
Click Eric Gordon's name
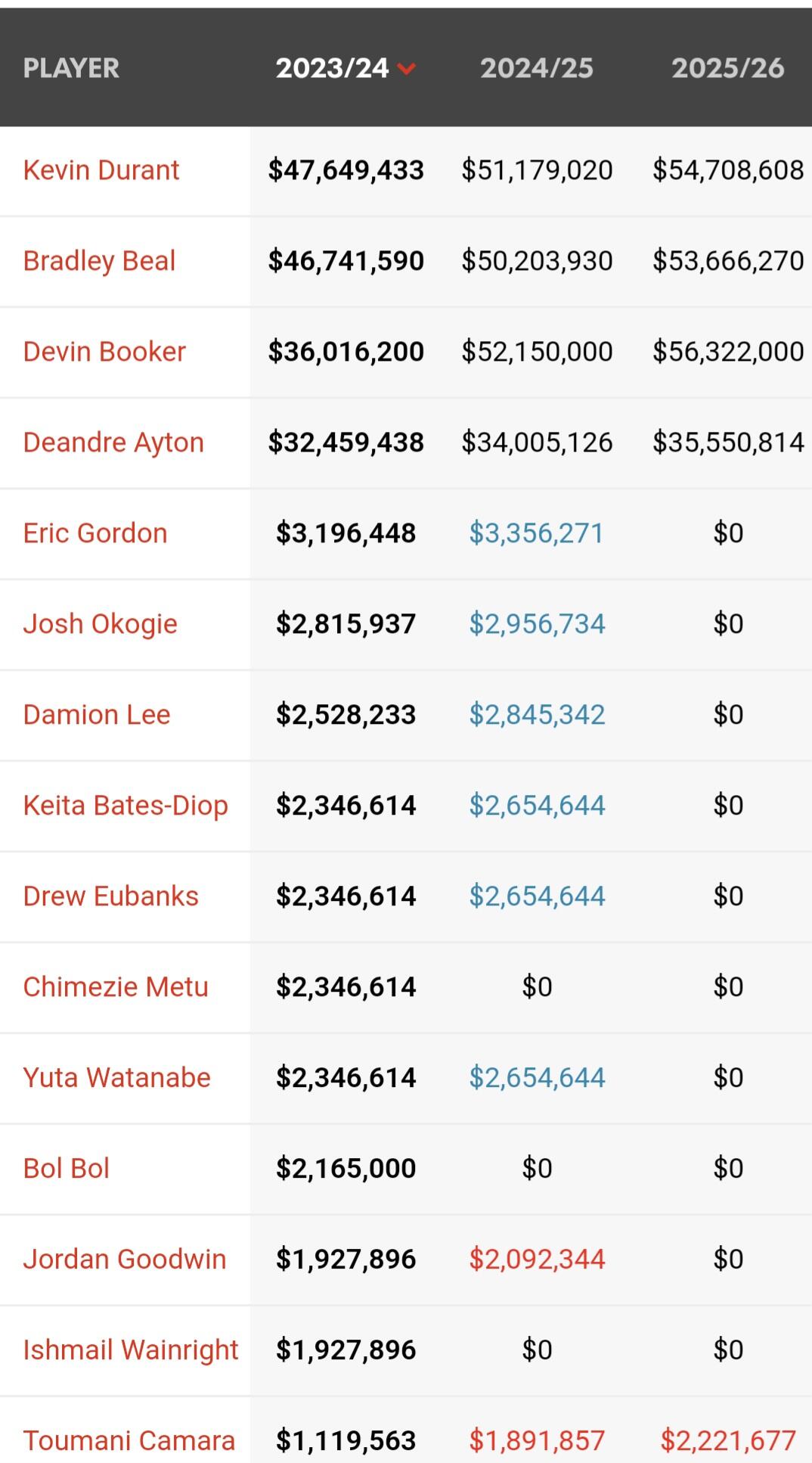pos(95,533)
